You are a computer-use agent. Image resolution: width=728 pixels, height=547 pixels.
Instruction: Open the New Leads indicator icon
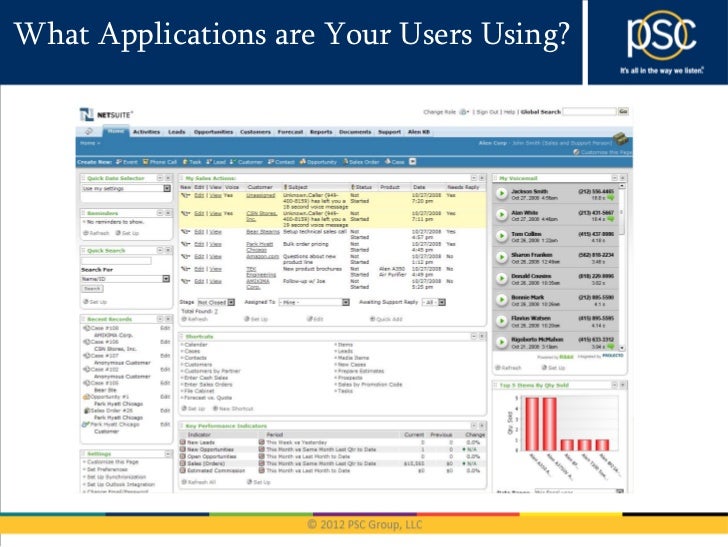coord(182,443)
